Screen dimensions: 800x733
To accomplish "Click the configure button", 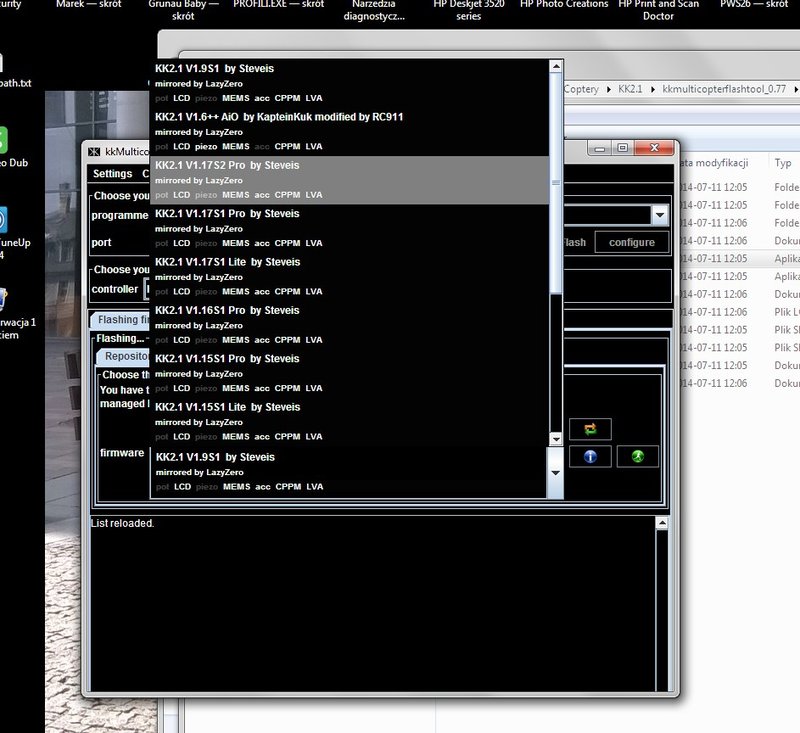I will point(632,242).
